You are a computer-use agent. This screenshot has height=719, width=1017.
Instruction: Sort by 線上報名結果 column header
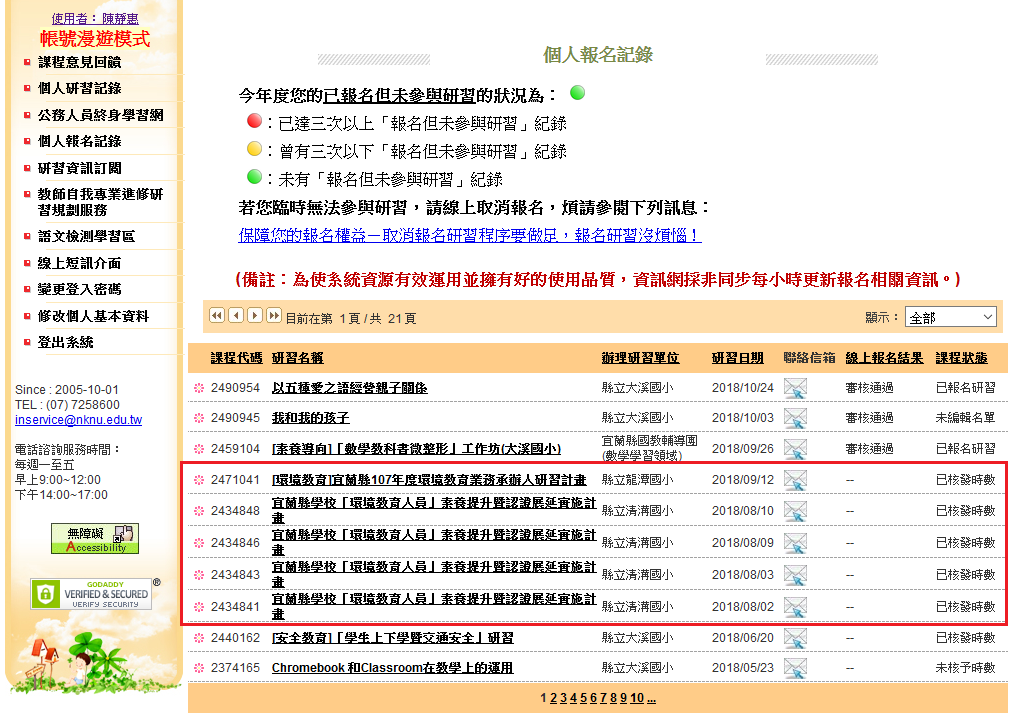pos(884,358)
